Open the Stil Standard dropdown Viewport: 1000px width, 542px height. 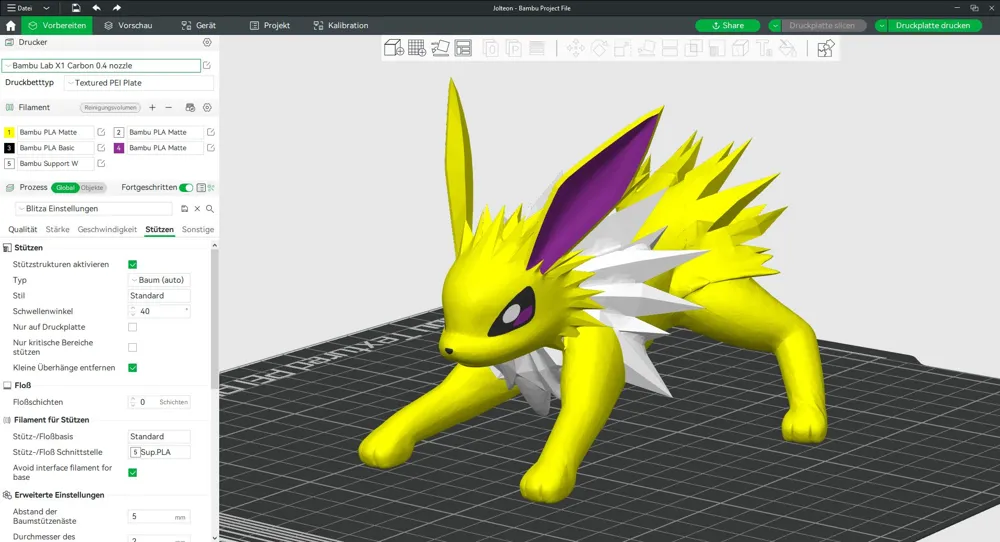tap(159, 296)
